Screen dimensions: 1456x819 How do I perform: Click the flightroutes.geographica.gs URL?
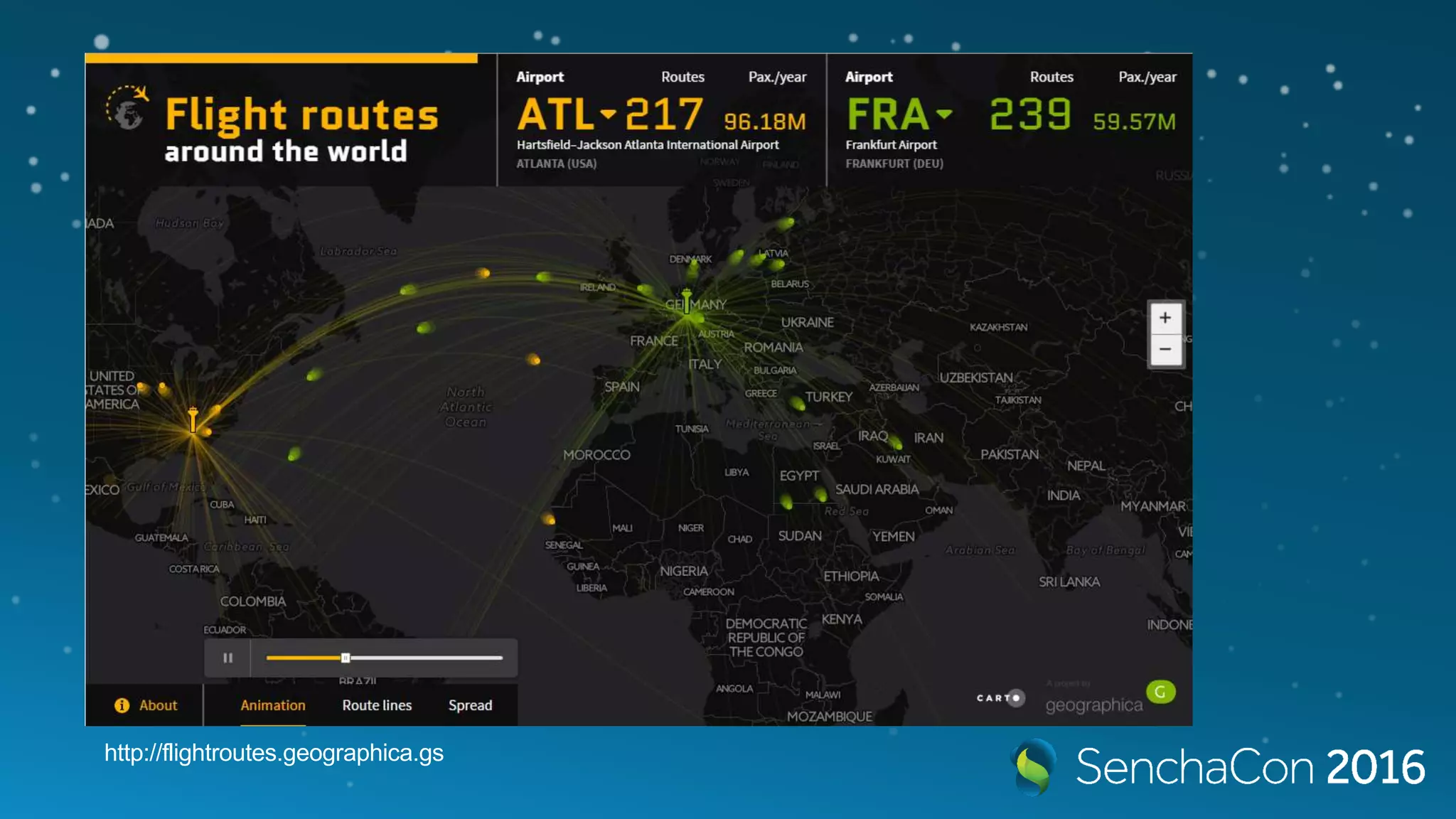tap(274, 753)
